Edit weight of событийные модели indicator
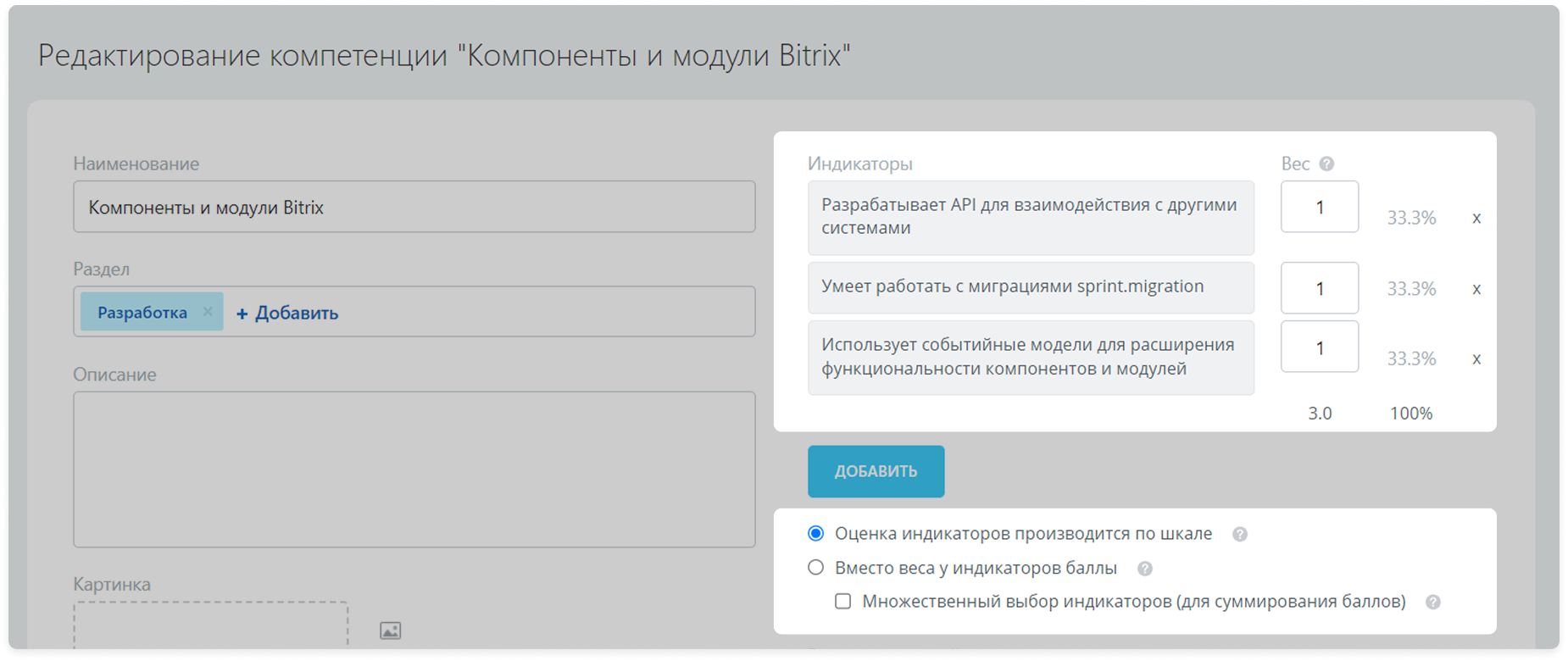Viewport: 1568px width, 661px height. [x=1320, y=347]
